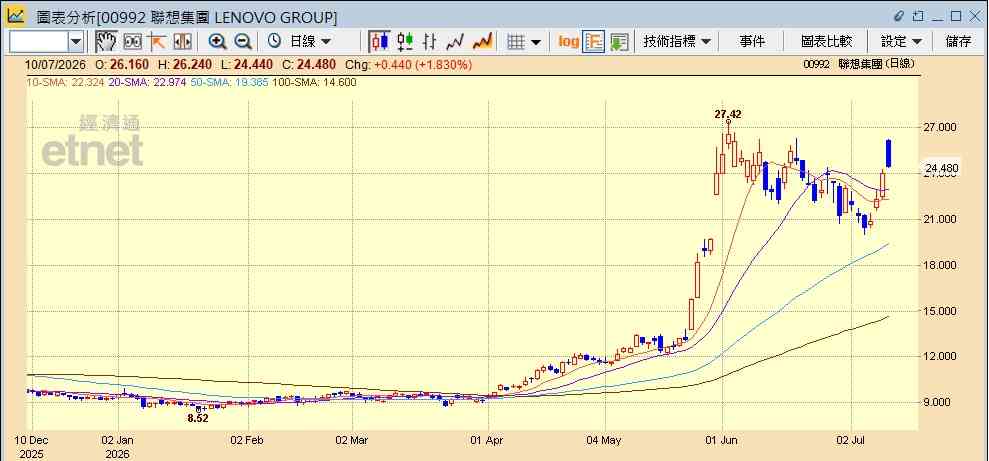989x461 pixels.
Task: Toggle the green volume panel icon
Action: coord(619,42)
